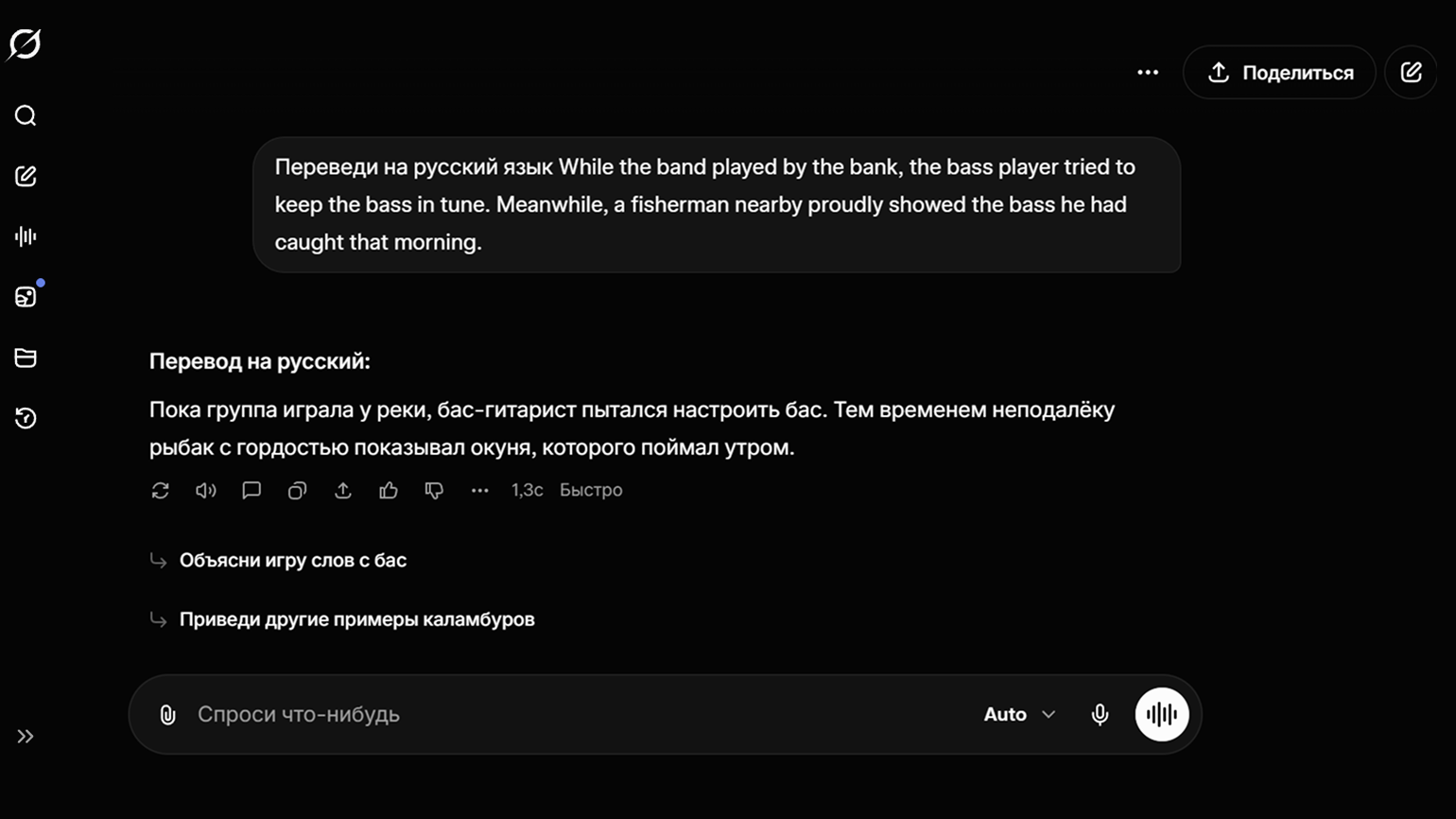Expand the sidebar with double chevron

click(26, 736)
